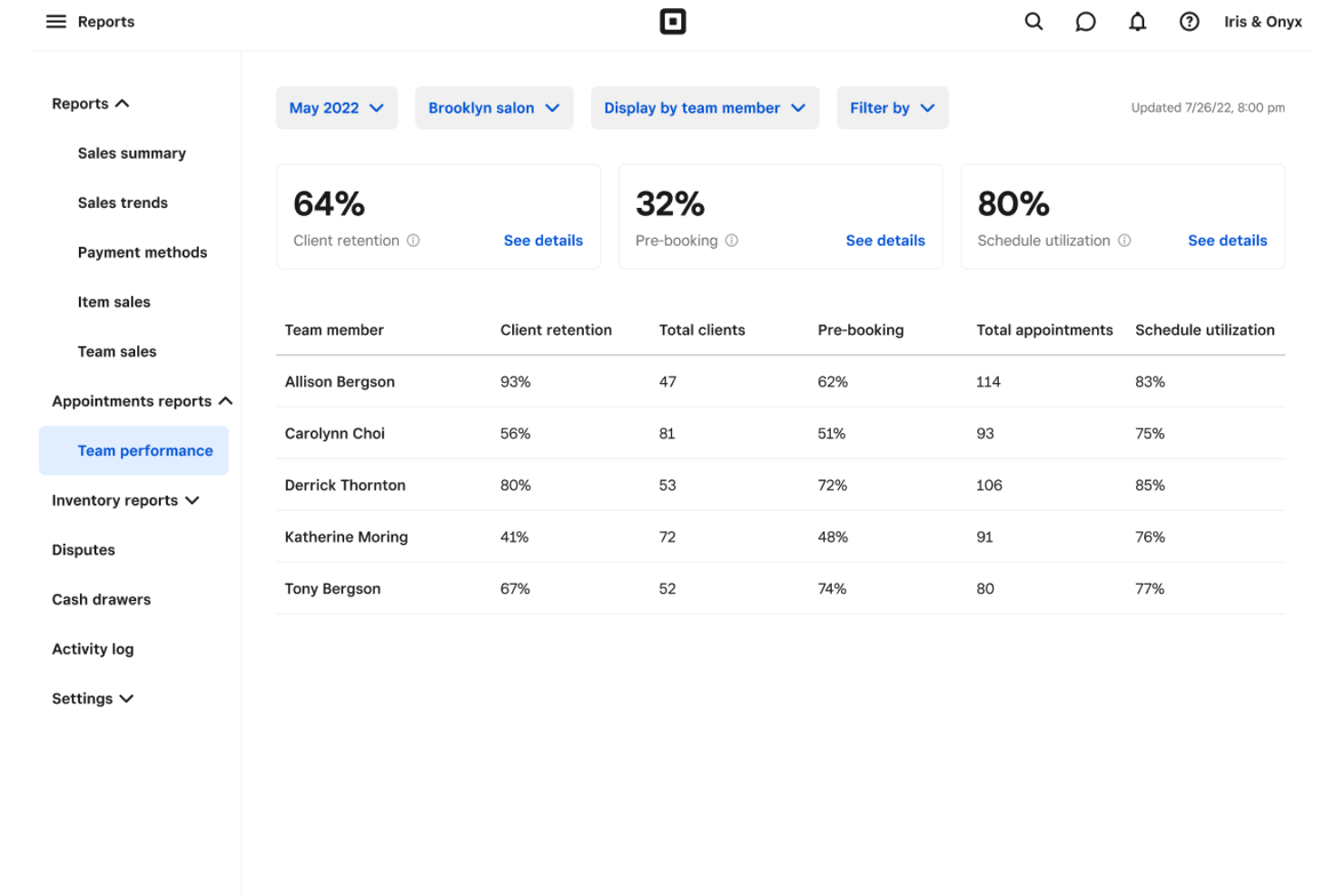This screenshot has height=896, width=1344.
Task: Collapse the Appointments reports section
Action: (x=141, y=400)
